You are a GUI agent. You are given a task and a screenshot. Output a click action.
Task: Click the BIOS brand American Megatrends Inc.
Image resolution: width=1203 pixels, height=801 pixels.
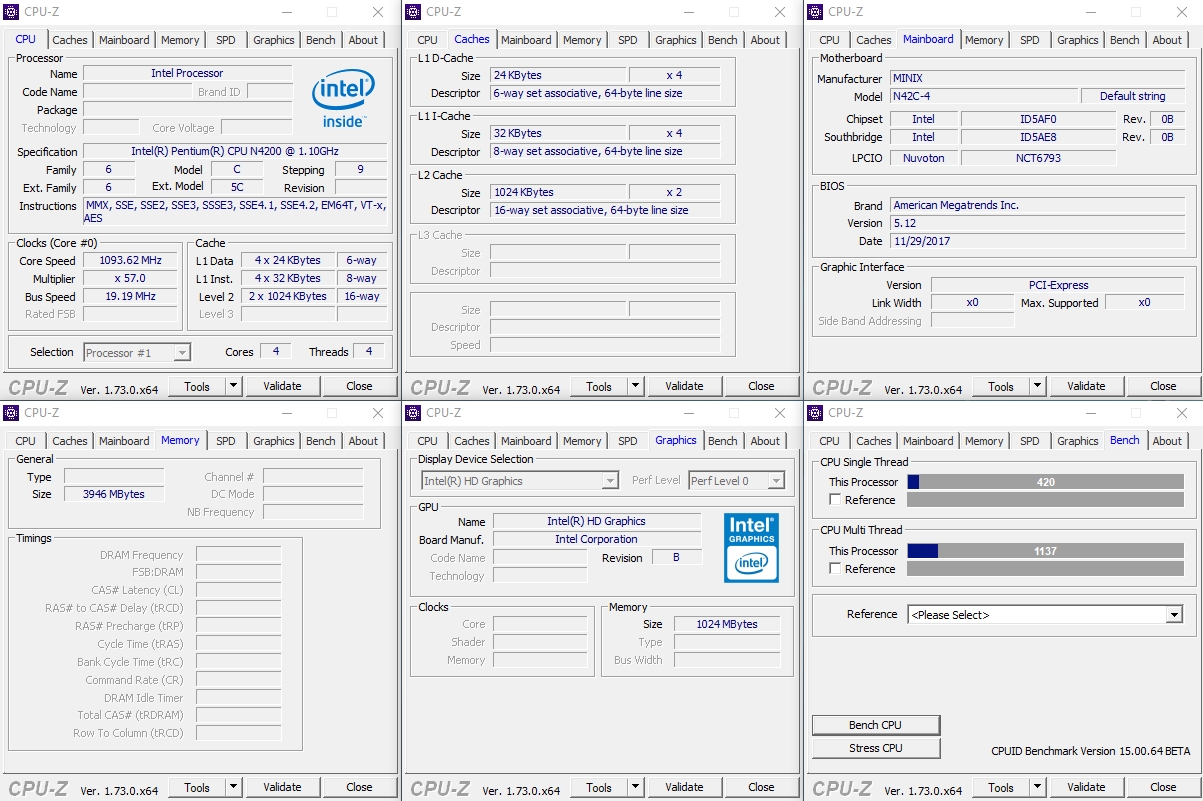tap(1037, 205)
